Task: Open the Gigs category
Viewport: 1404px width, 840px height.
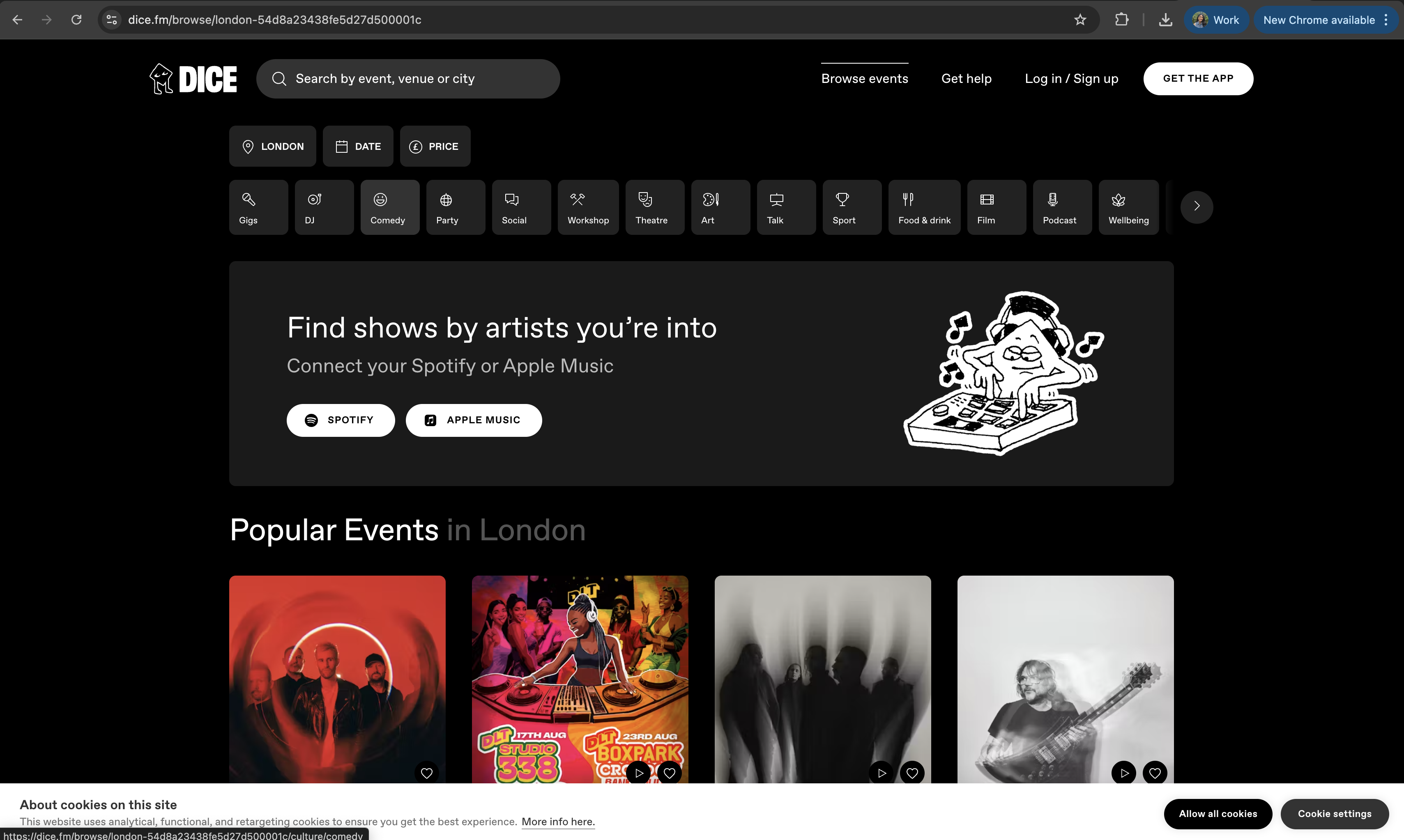Action: (258, 207)
